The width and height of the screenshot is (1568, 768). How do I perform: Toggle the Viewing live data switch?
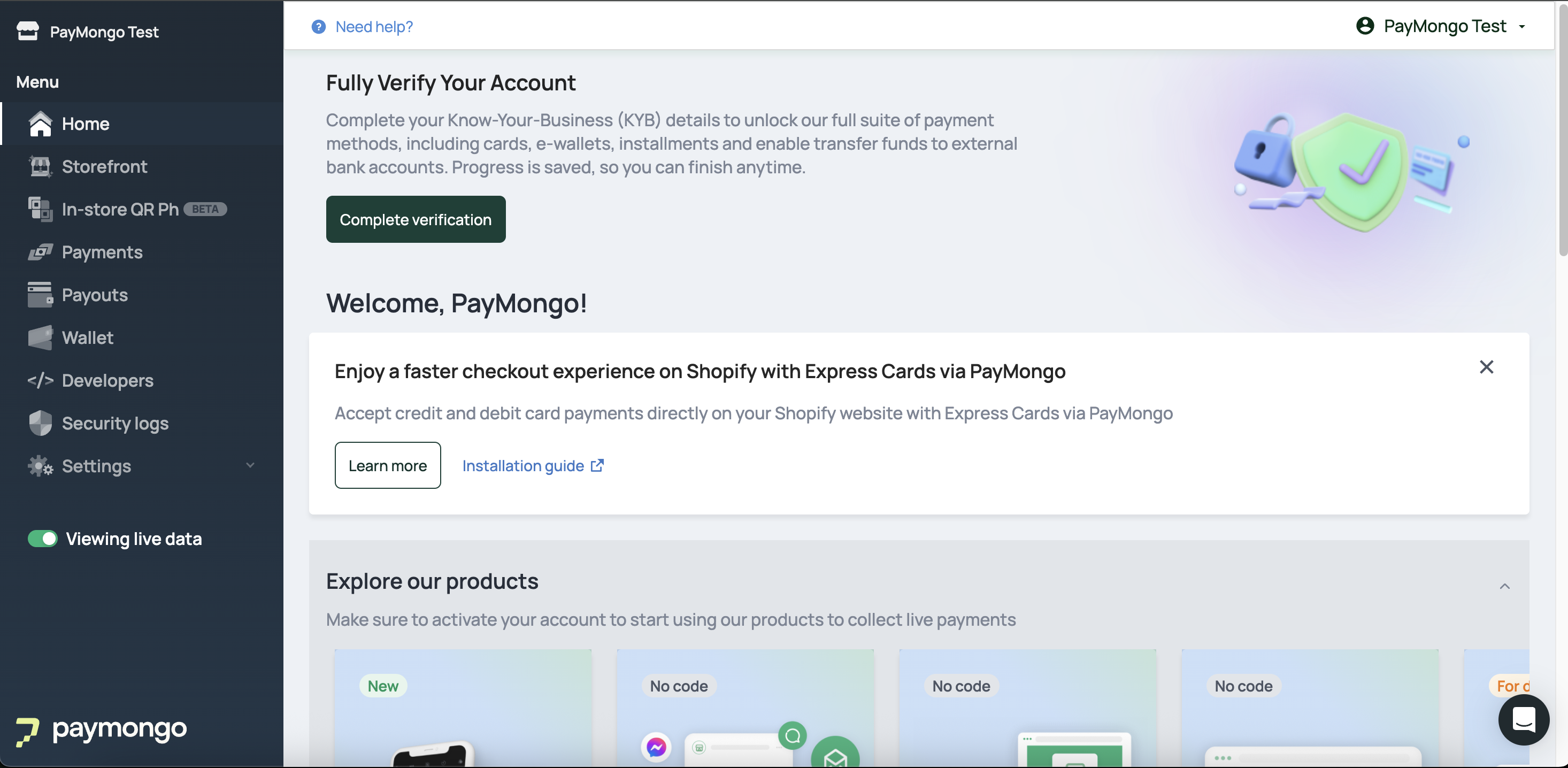43,539
